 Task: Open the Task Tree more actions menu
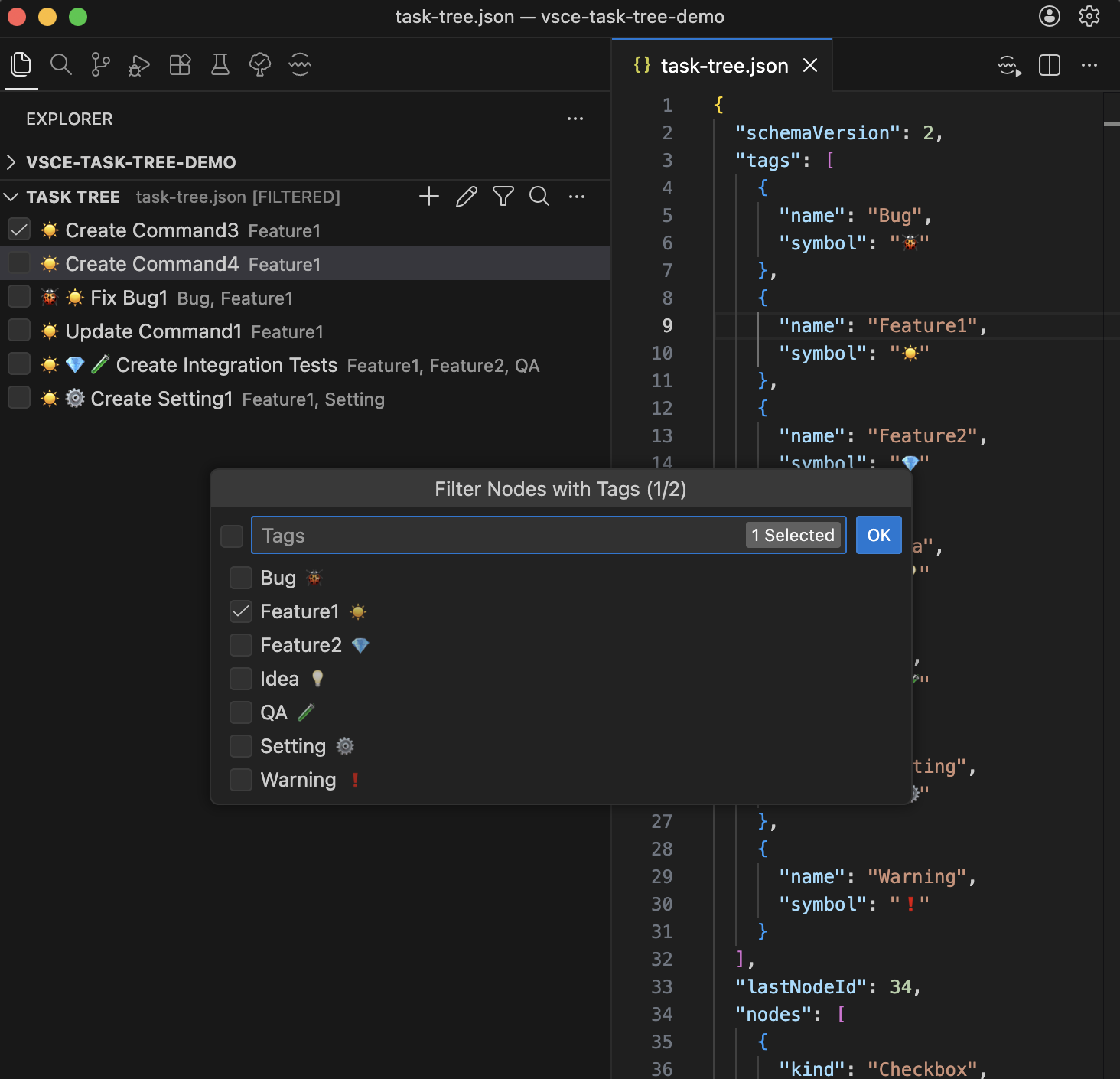[x=577, y=197]
